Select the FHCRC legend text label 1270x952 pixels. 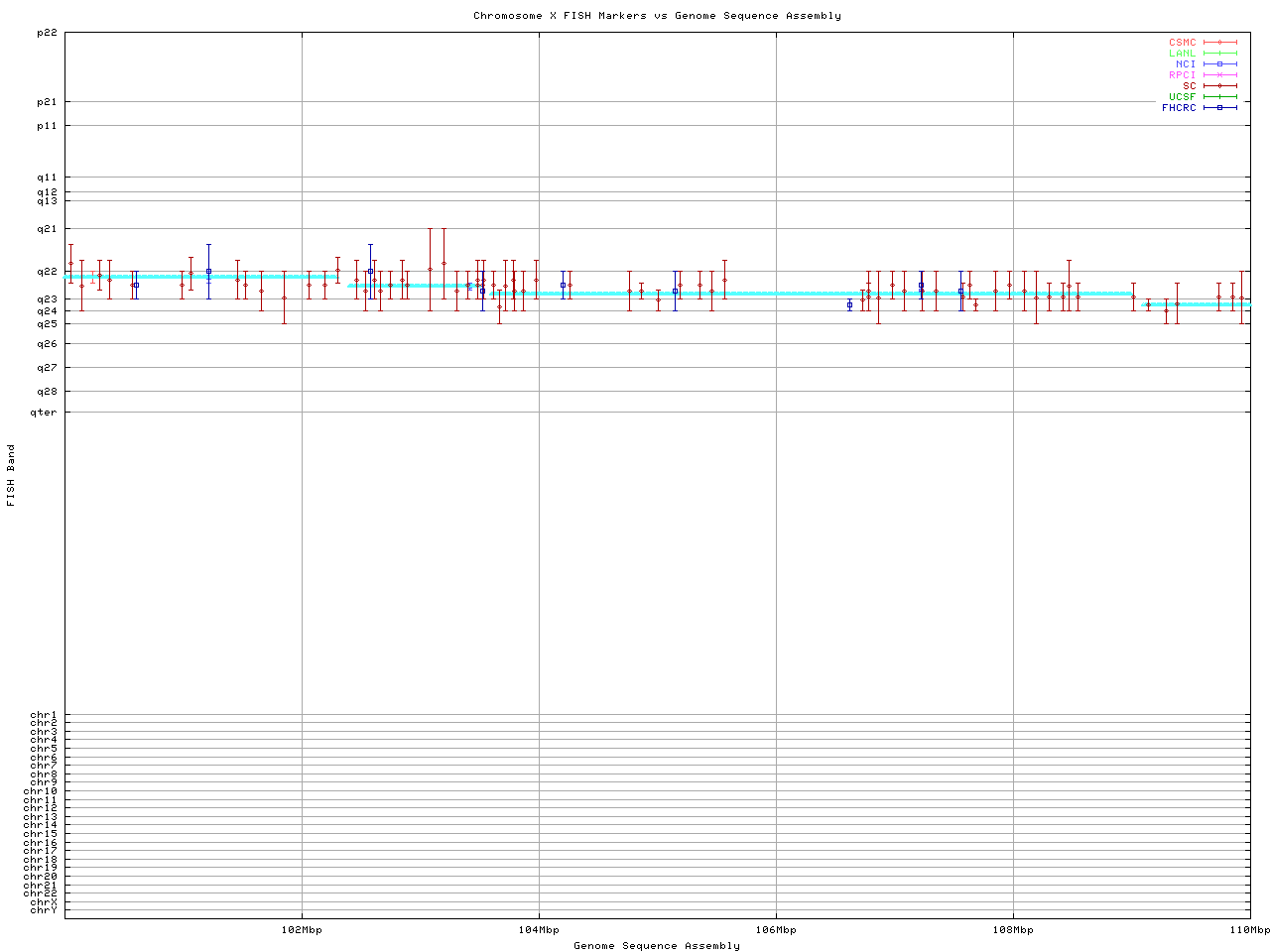coord(1179,108)
